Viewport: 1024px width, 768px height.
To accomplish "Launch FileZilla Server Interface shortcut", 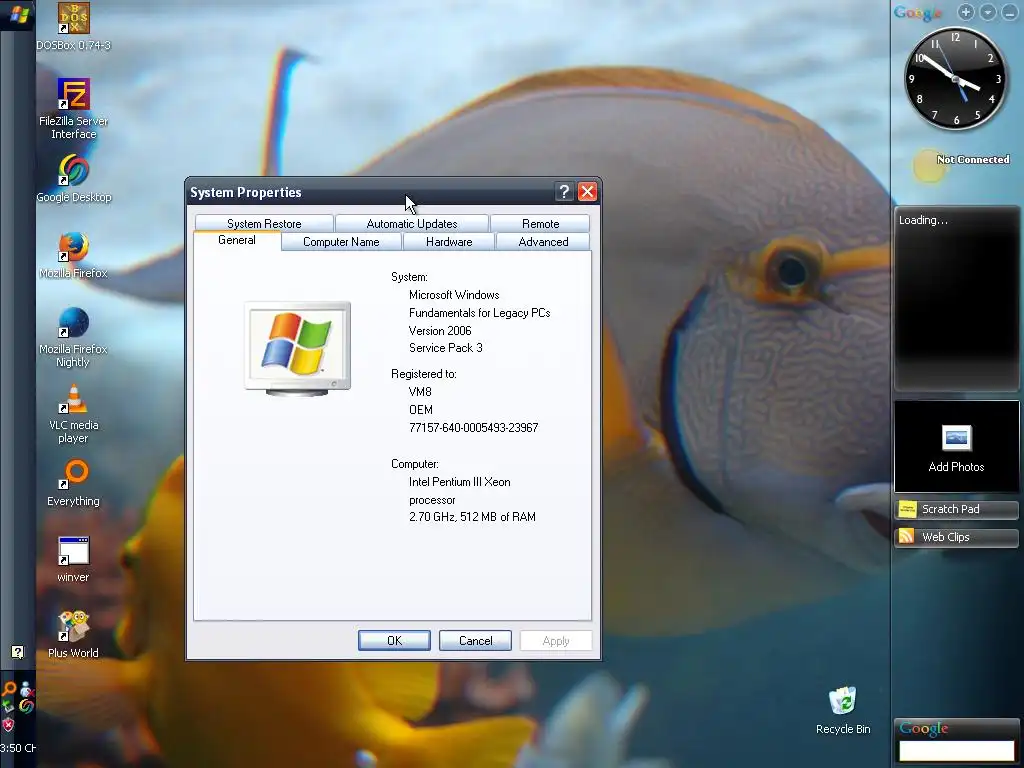I will pyautogui.click(x=73, y=108).
